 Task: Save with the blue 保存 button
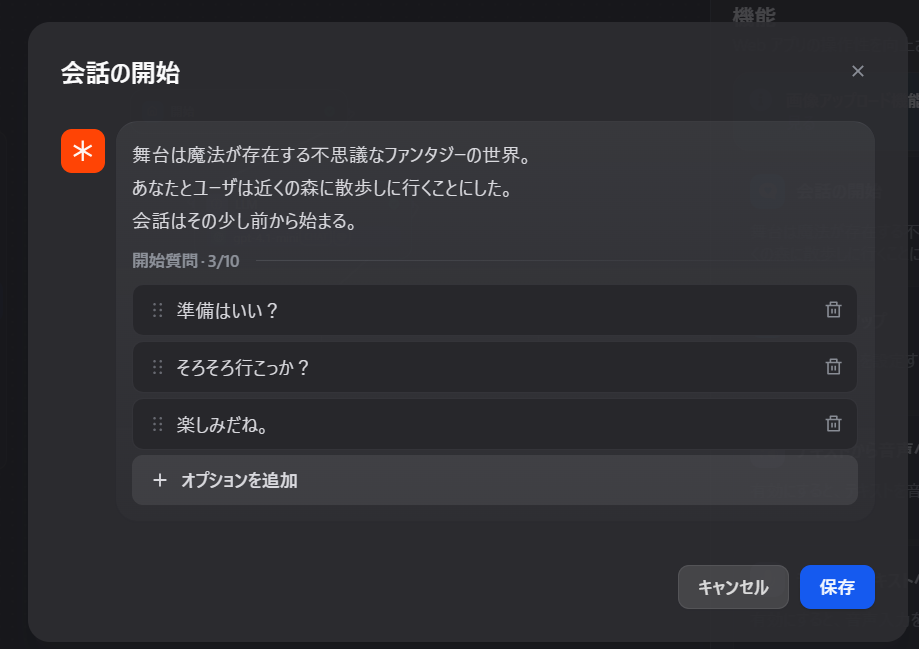(x=837, y=587)
